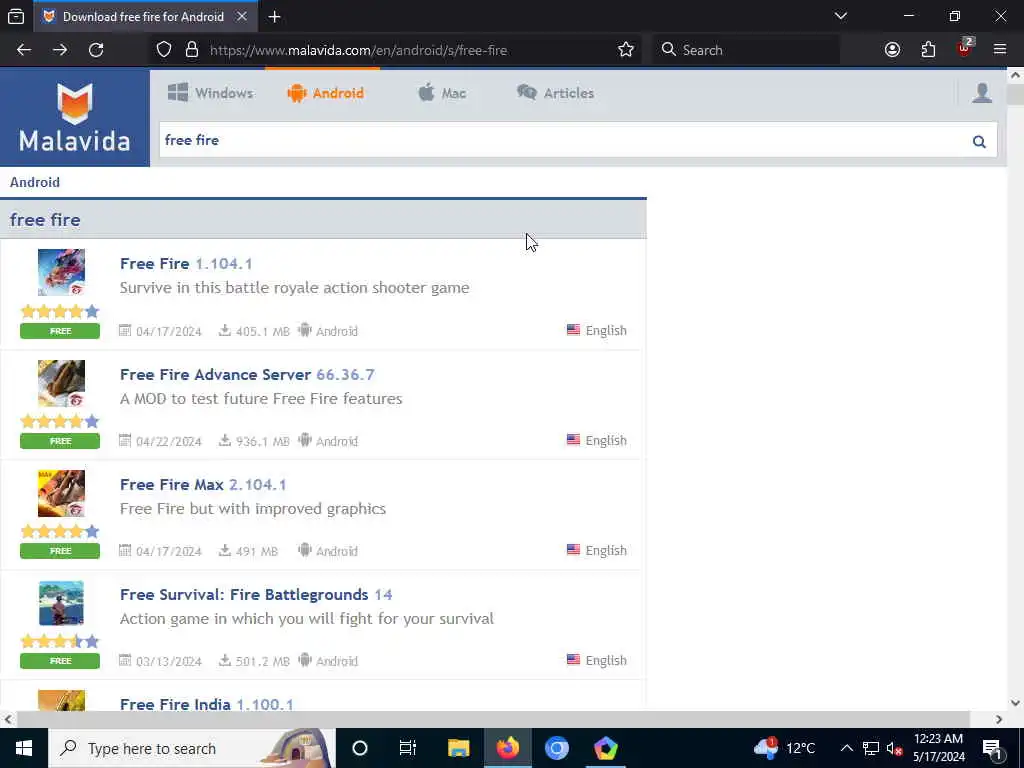Click the star rating of Free Fire
Viewport: 1024px width, 768px height.
(x=60, y=312)
